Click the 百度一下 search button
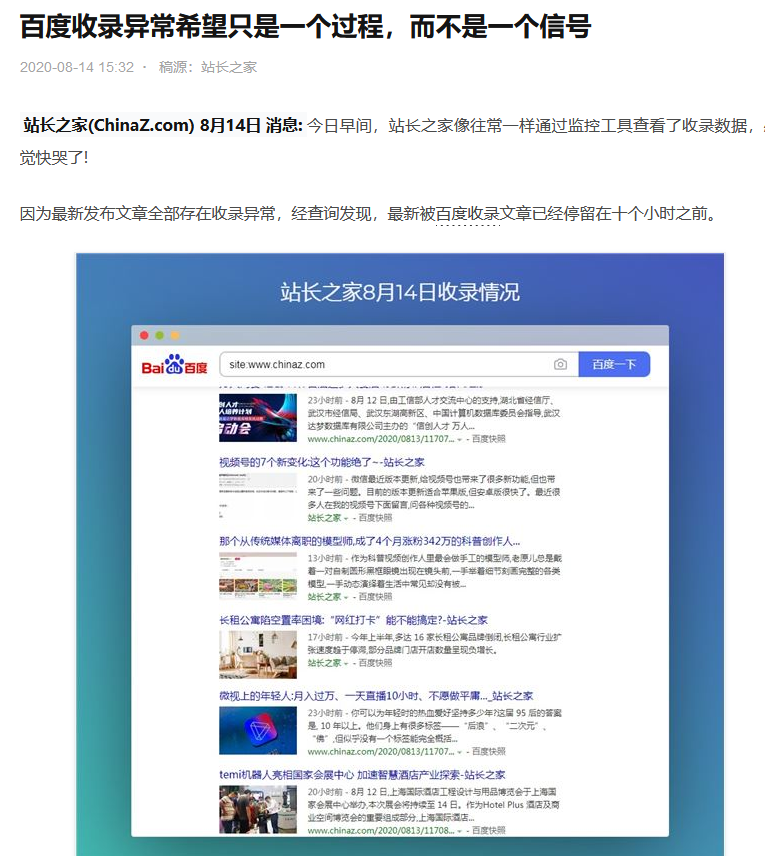This screenshot has width=765, height=856. (x=614, y=364)
